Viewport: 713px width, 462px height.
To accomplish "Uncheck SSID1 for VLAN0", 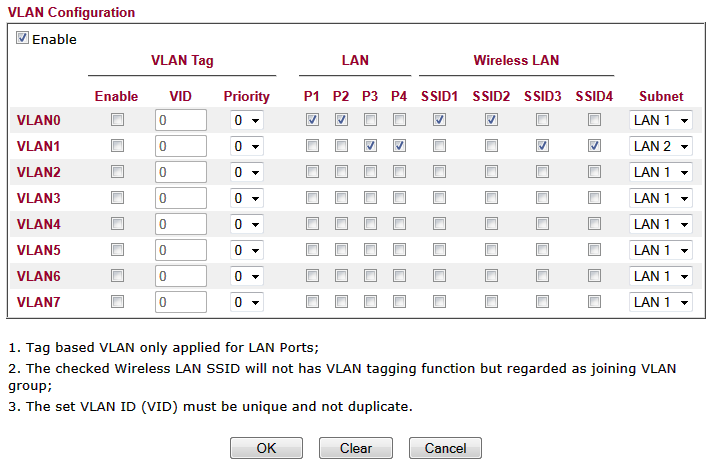I will (x=439, y=120).
